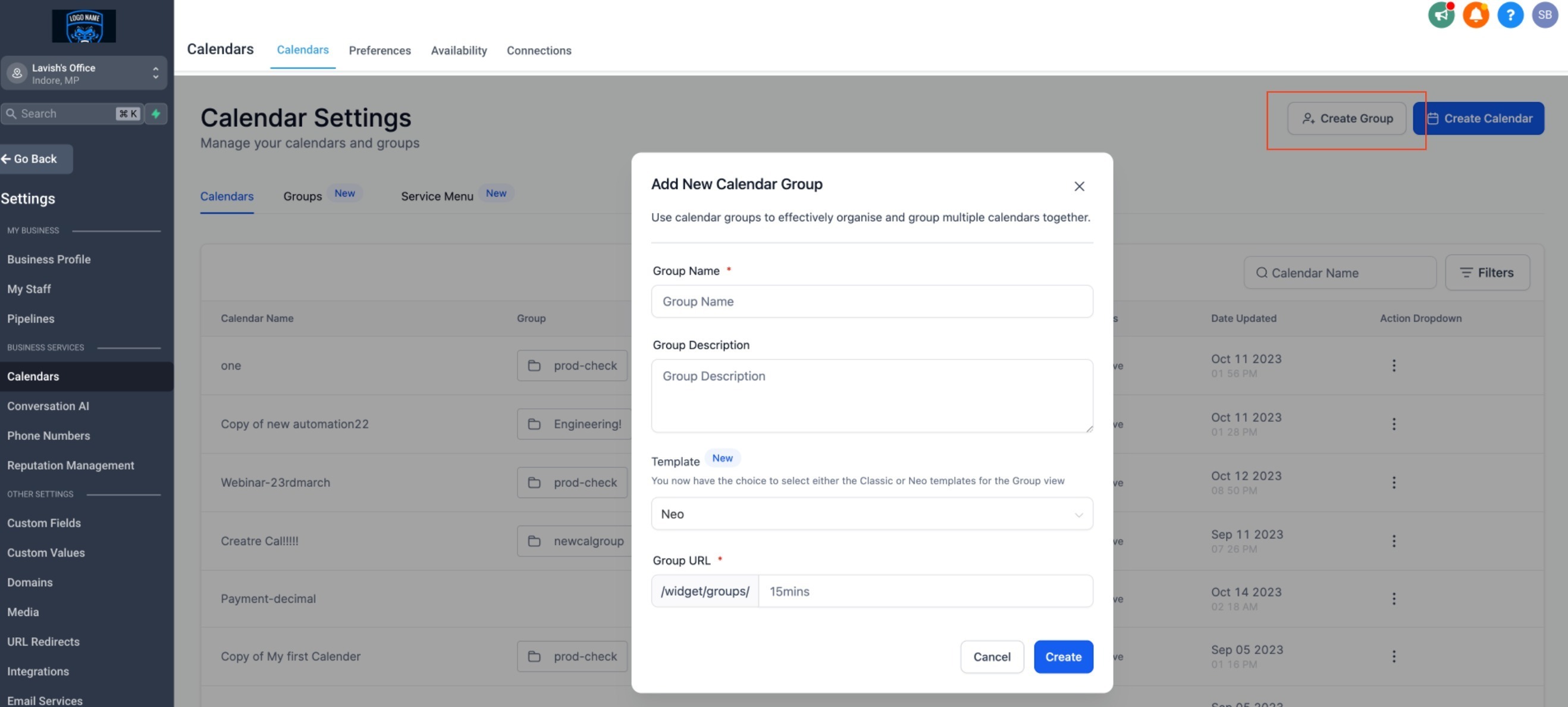Click the Go Back button
Screen dimensions: 1568x707
click(35, 159)
